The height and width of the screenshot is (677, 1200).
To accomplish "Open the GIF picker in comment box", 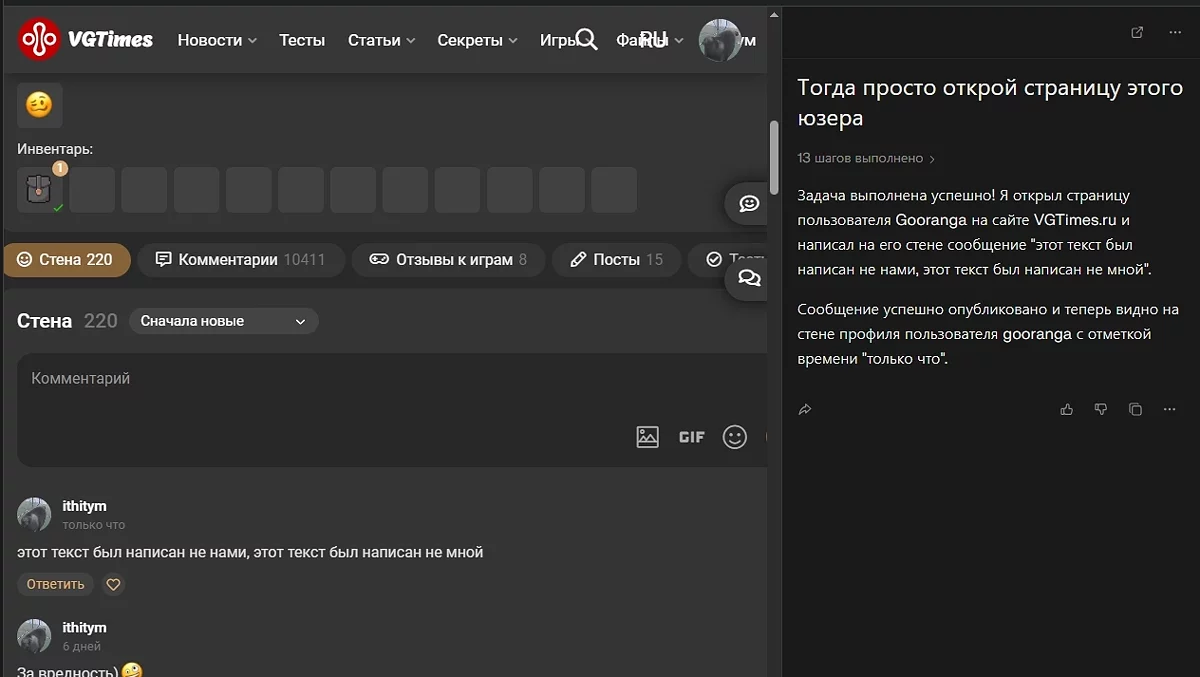I will point(692,437).
